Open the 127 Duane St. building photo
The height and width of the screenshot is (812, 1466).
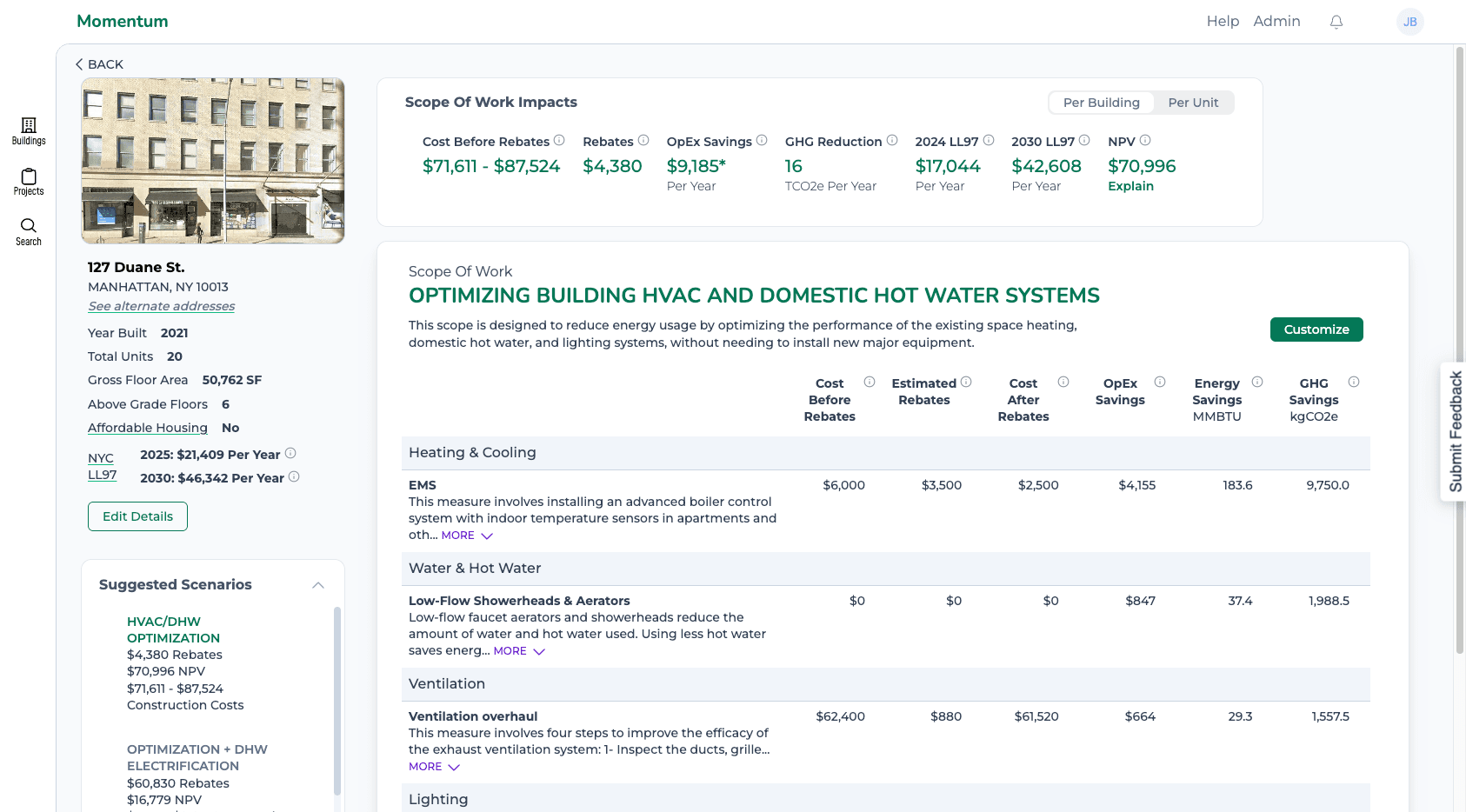pos(213,161)
